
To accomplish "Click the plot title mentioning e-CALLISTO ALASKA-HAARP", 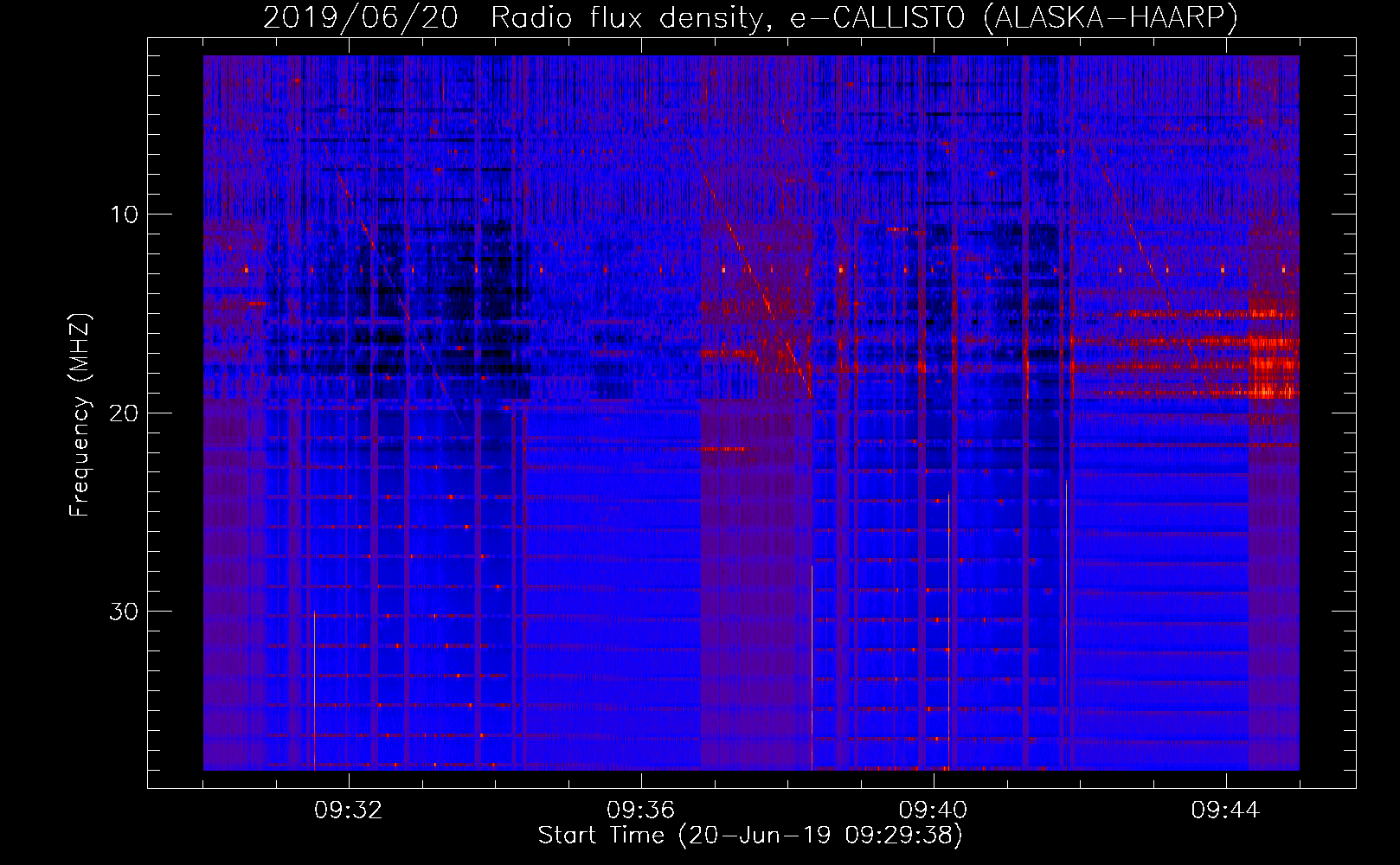I will (750, 17).
